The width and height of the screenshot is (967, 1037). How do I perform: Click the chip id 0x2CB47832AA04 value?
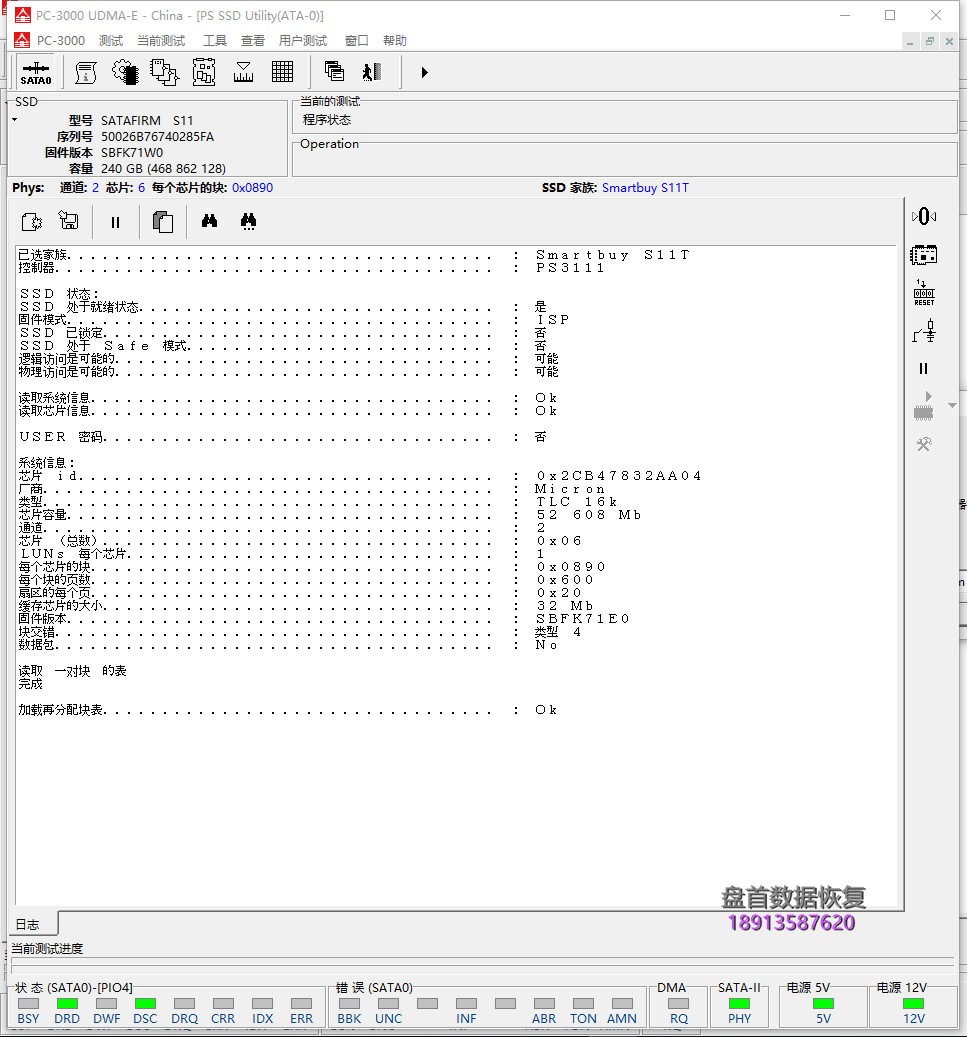(618, 476)
